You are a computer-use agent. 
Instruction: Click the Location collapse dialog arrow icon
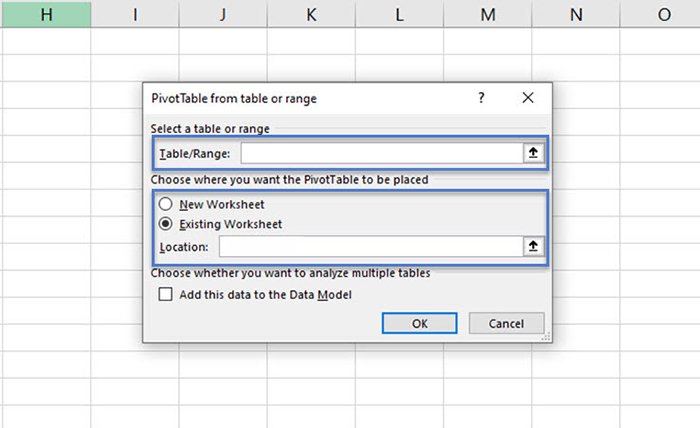534,246
